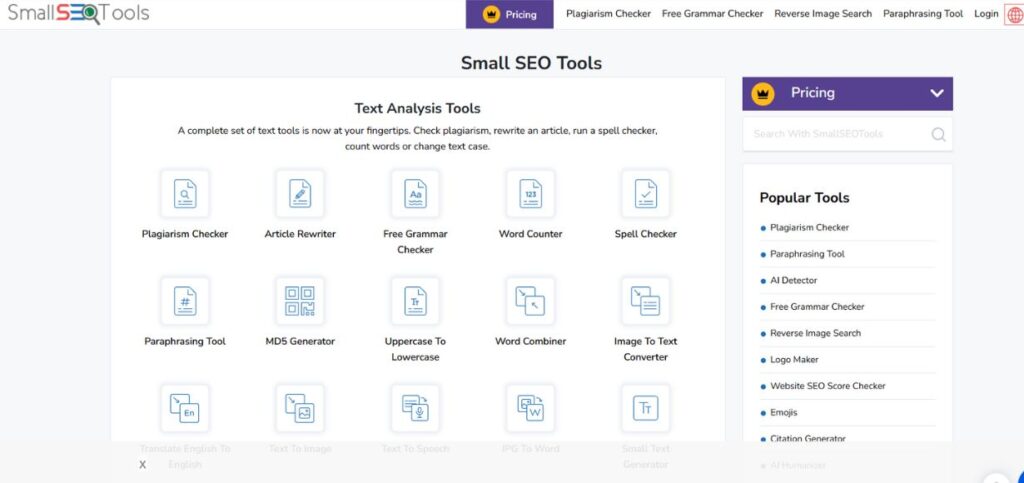Open Free Grammar Checker in top navigation

(712, 14)
